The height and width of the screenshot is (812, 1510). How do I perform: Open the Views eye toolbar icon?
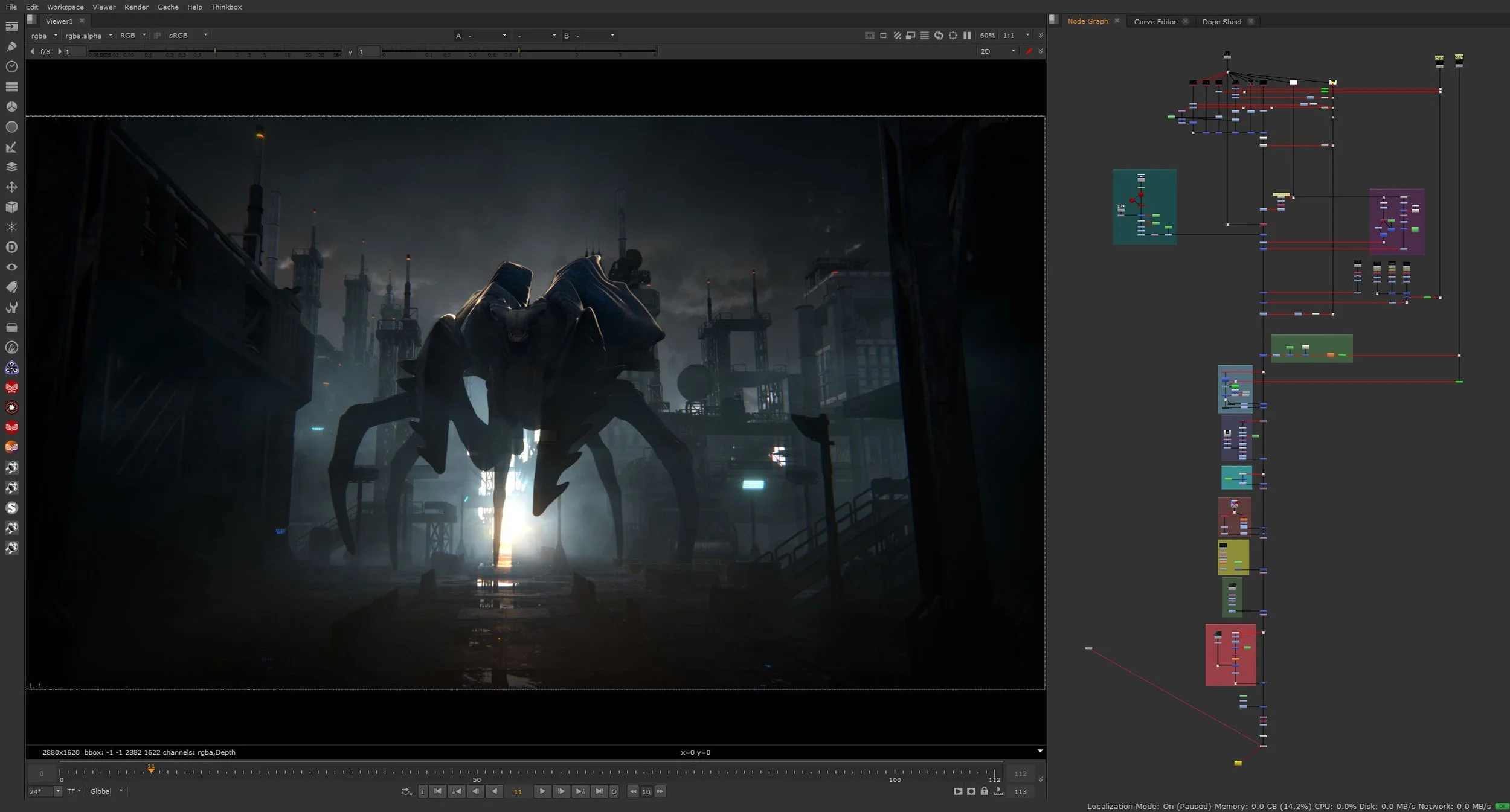(x=11, y=267)
